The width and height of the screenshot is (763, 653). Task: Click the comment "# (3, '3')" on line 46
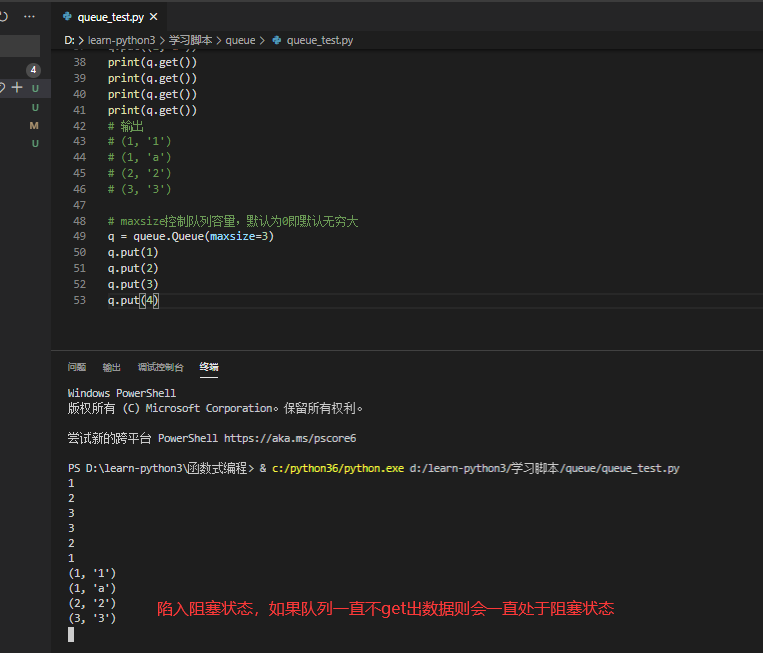140,189
